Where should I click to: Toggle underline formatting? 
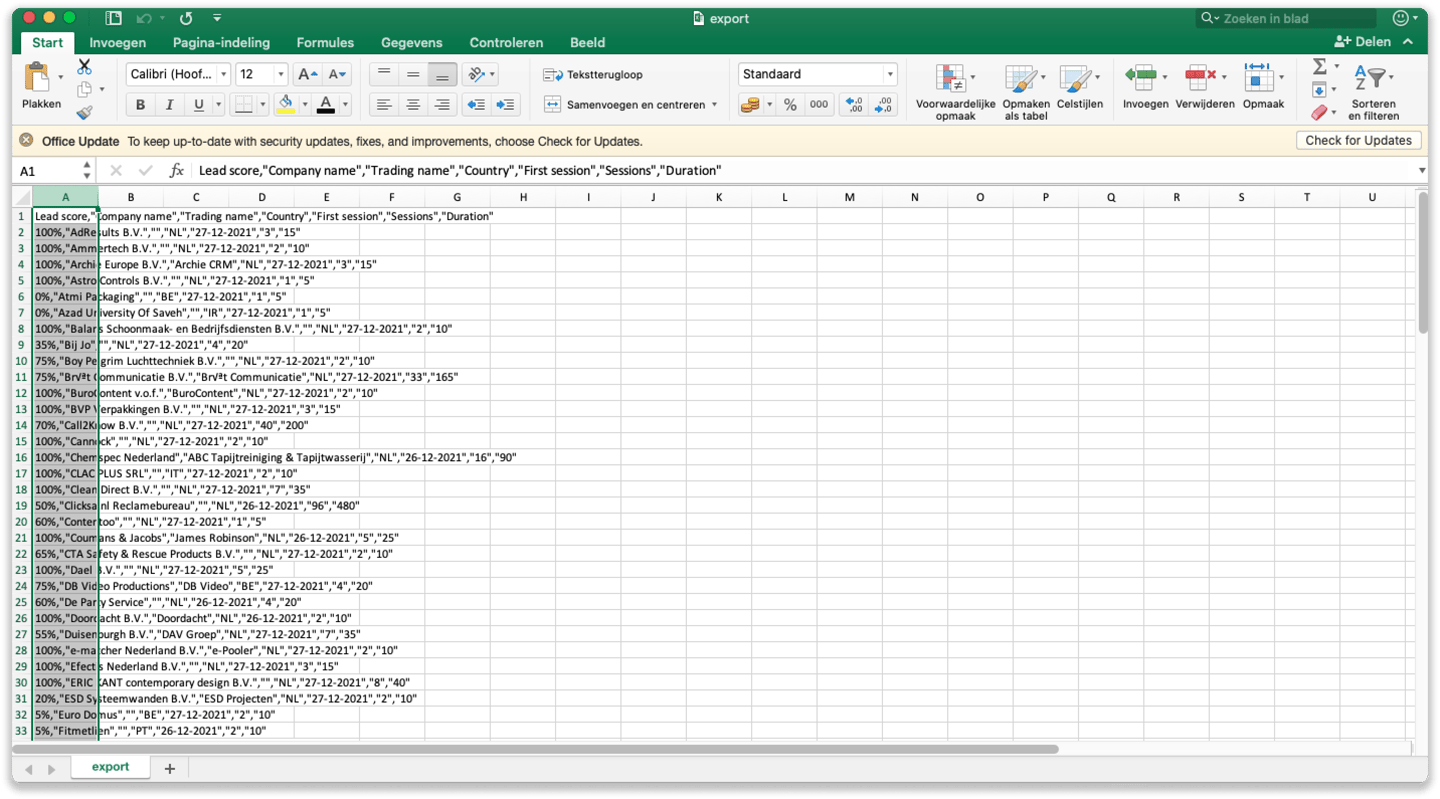click(x=199, y=105)
